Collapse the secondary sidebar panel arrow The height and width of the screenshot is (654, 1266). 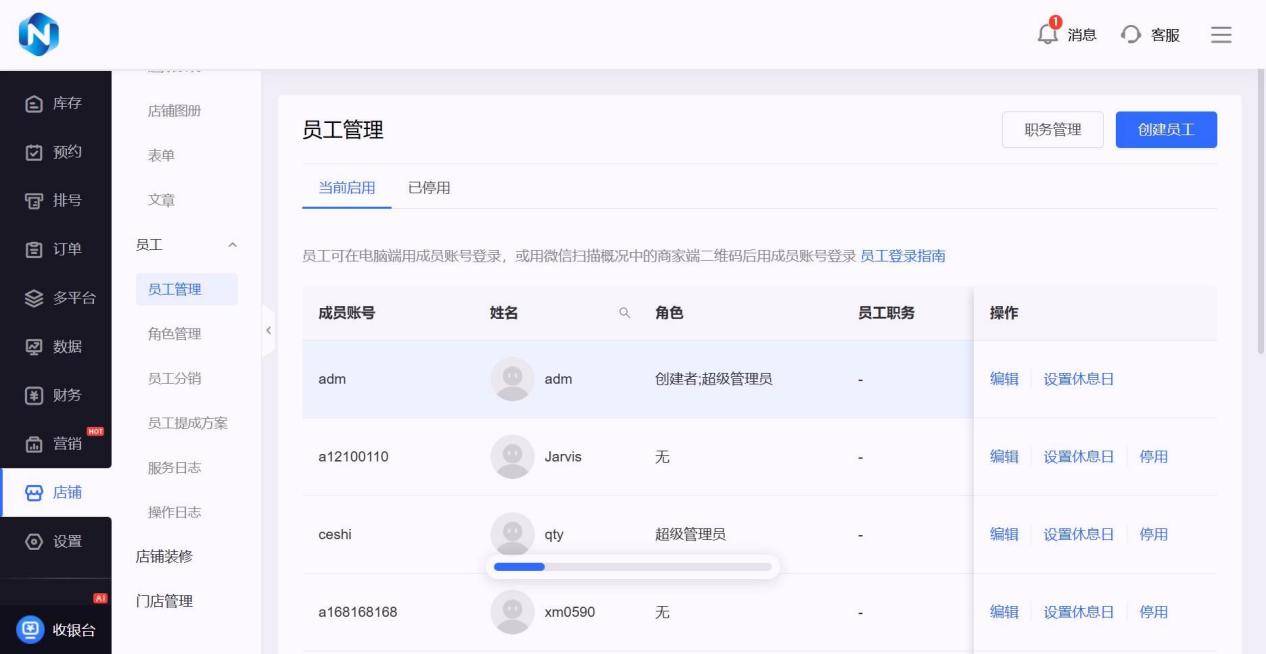click(268, 330)
